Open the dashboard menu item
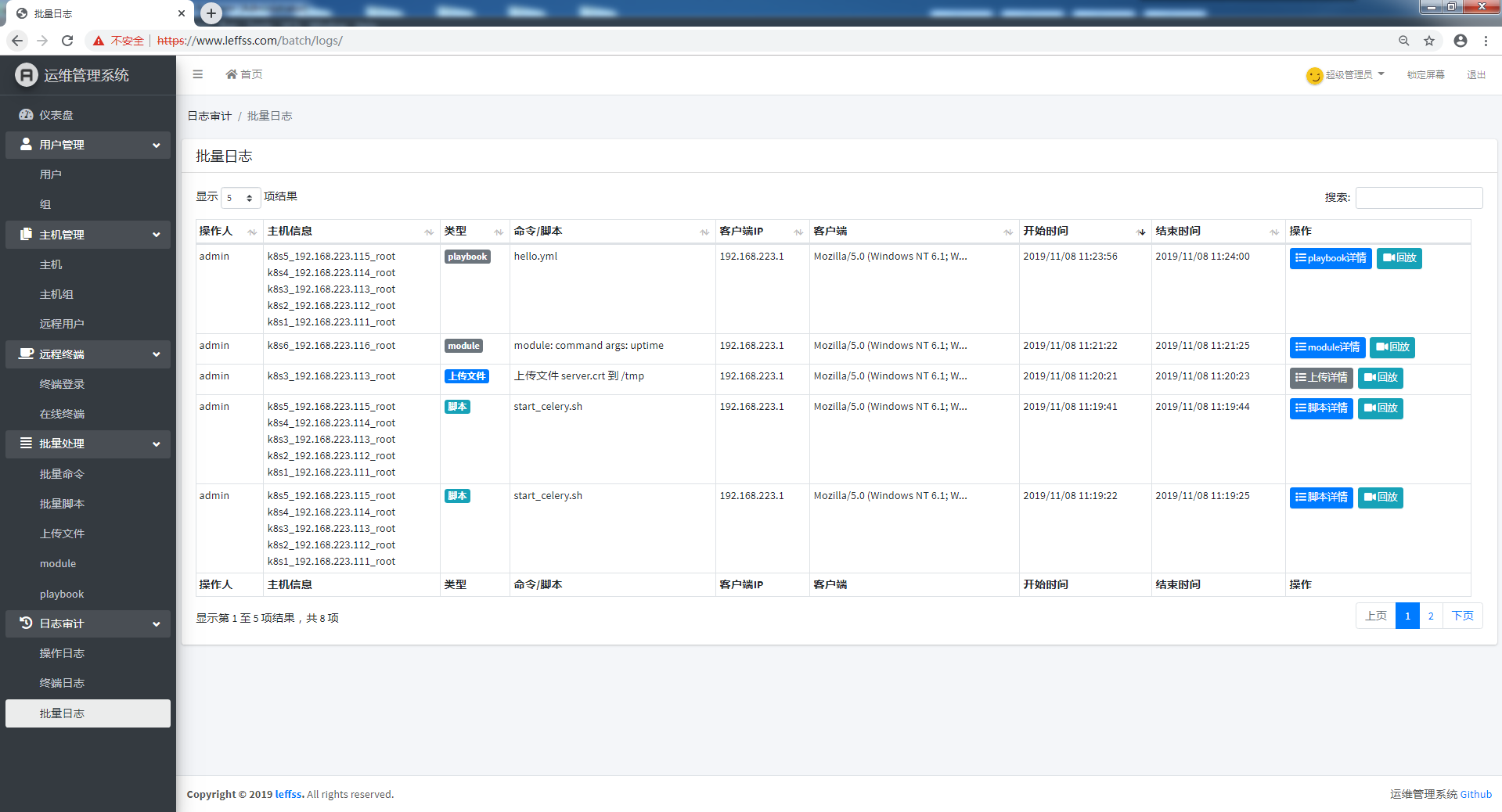Viewport: 1502px width, 812px height. [x=88, y=115]
